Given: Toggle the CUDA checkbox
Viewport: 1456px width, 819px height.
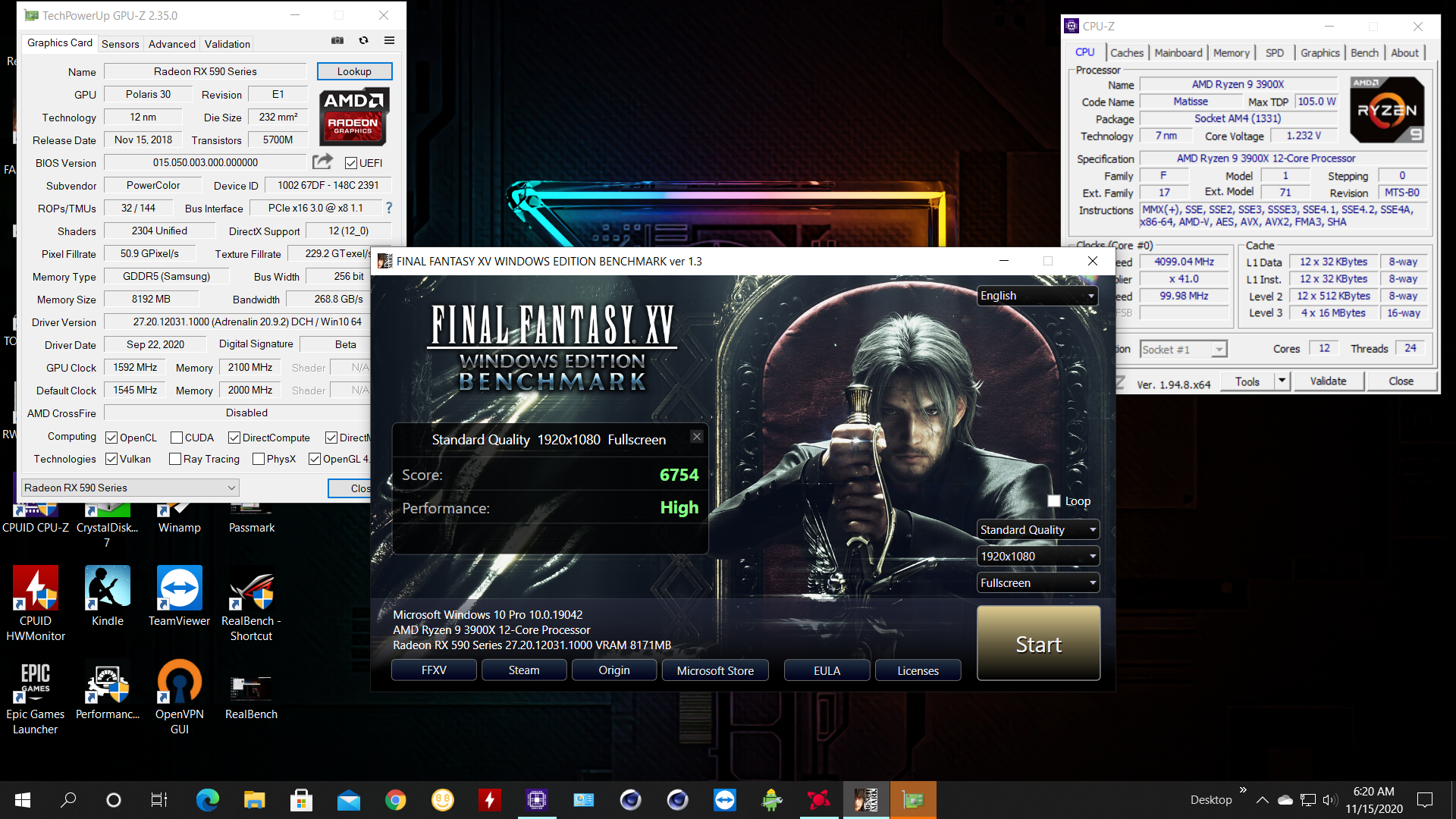Looking at the screenshot, I should click(x=177, y=438).
